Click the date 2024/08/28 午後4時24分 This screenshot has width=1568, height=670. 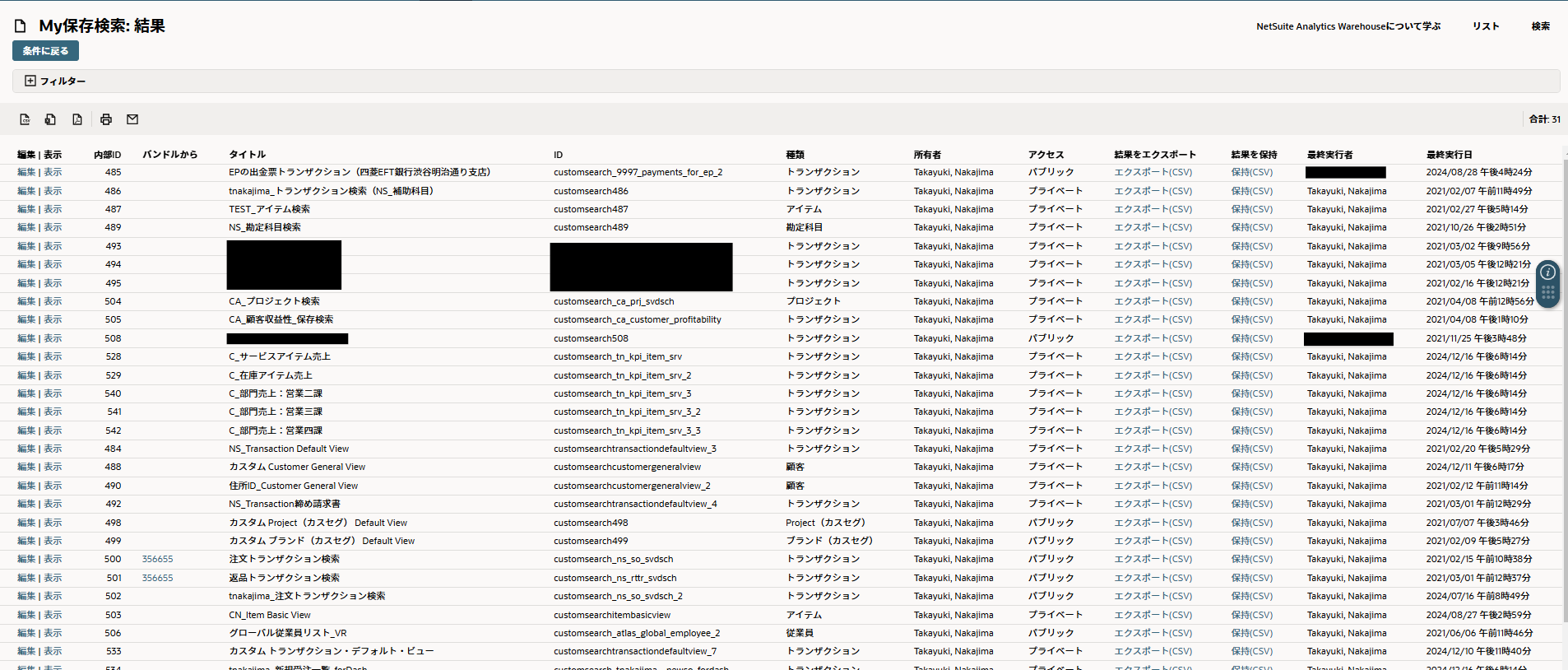tap(1479, 173)
